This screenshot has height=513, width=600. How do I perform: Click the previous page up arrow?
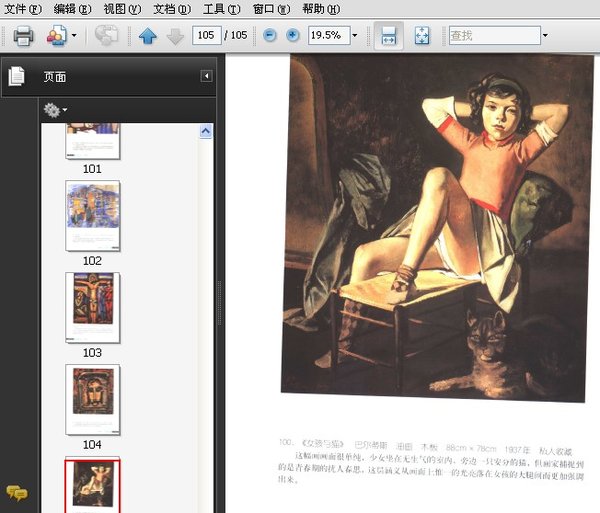[148, 36]
